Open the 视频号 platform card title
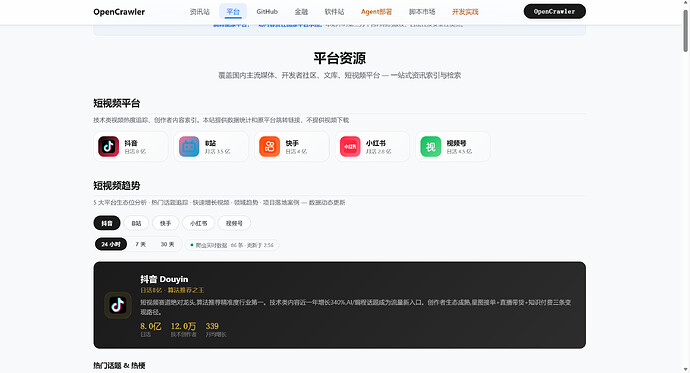The width and height of the screenshot is (690, 373). pos(456,143)
